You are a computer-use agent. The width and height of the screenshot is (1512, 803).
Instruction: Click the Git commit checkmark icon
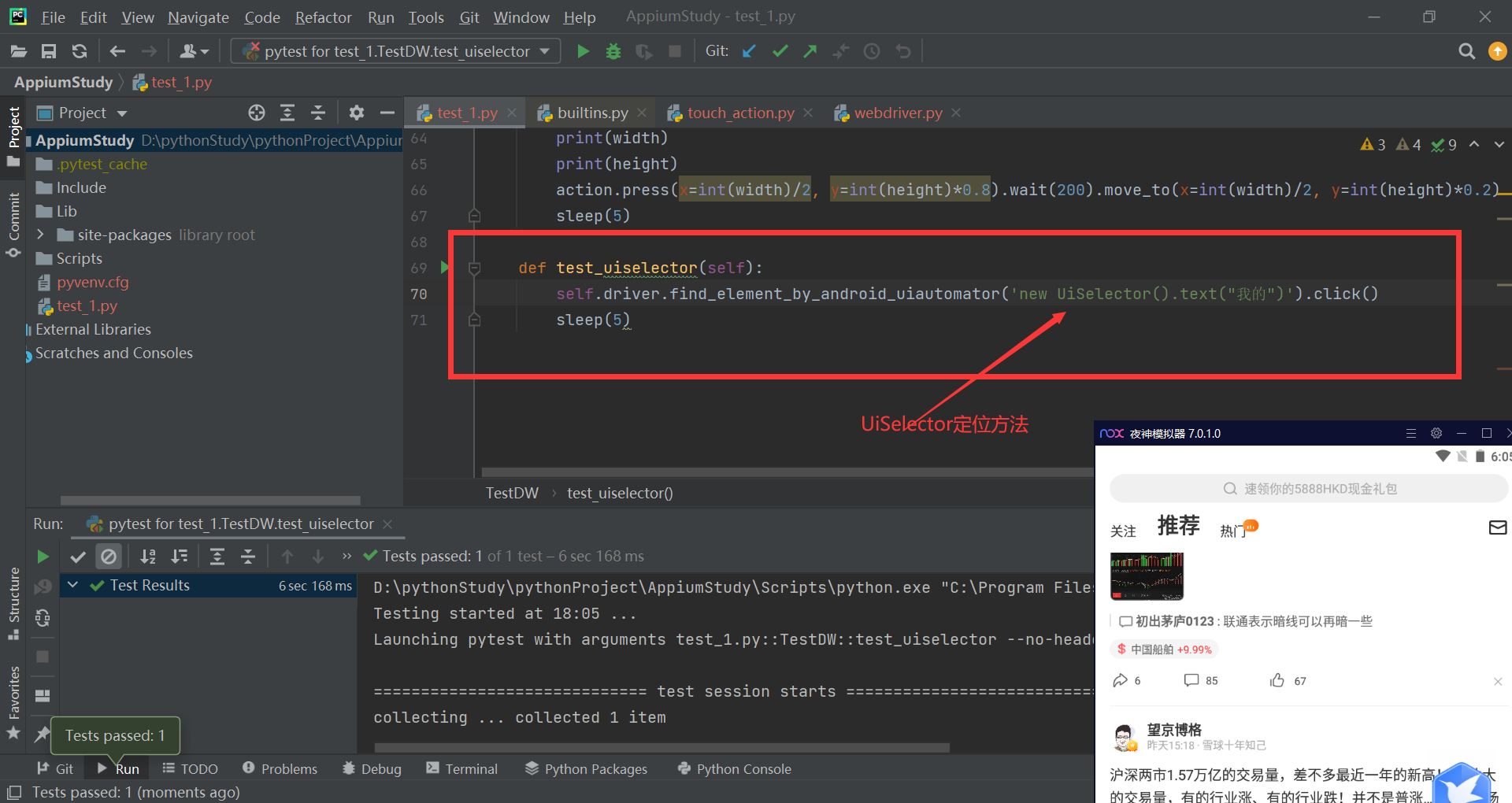(780, 51)
